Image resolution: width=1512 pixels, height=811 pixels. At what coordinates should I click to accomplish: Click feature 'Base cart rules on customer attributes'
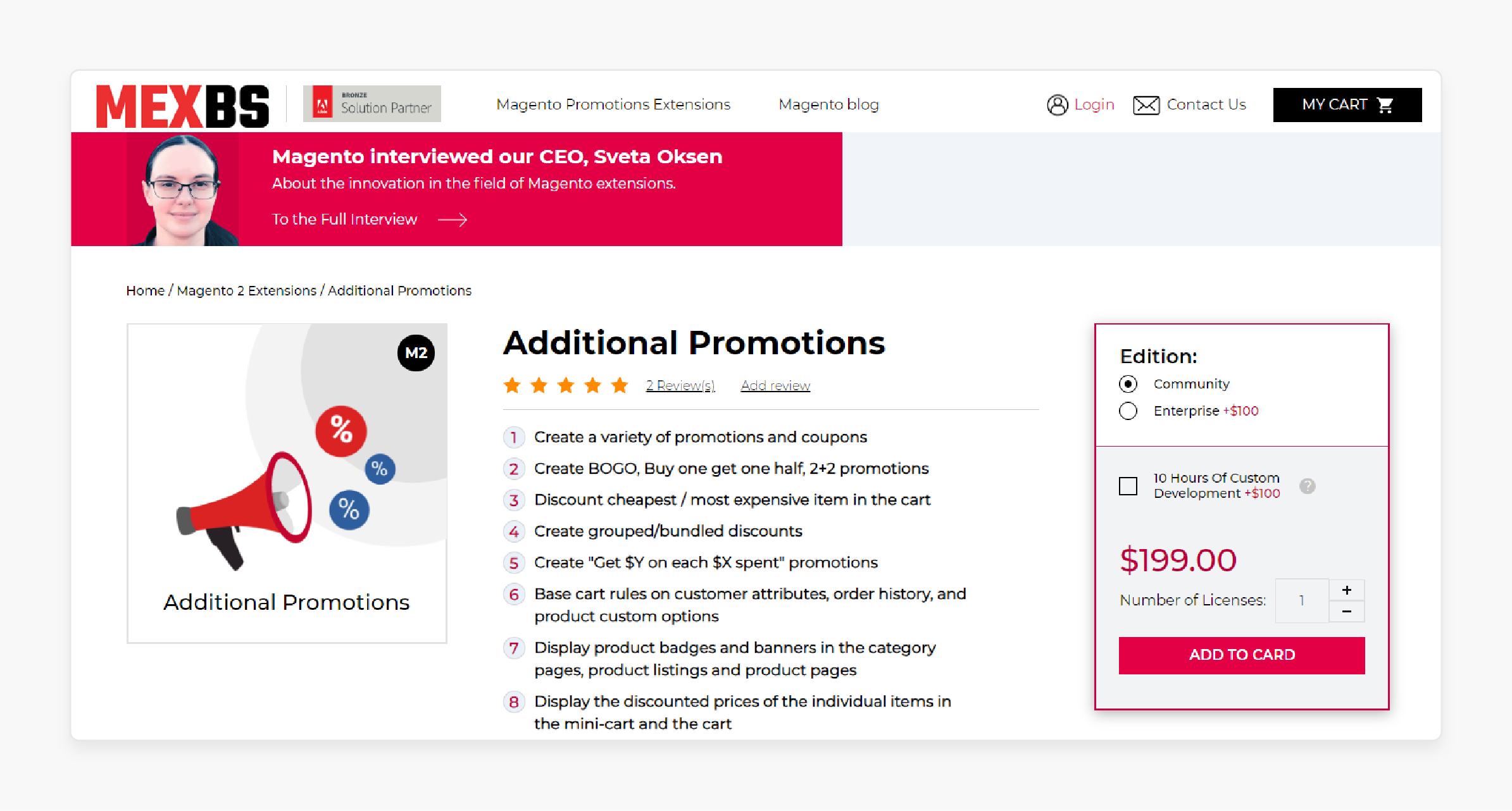[750, 605]
